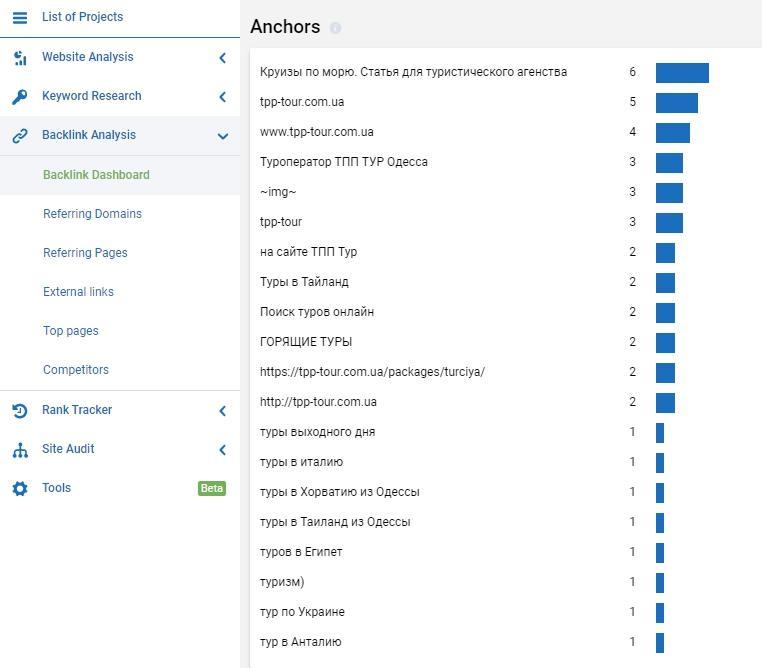Click anchor 'тур в Анталию'

[x=301, y=642]
